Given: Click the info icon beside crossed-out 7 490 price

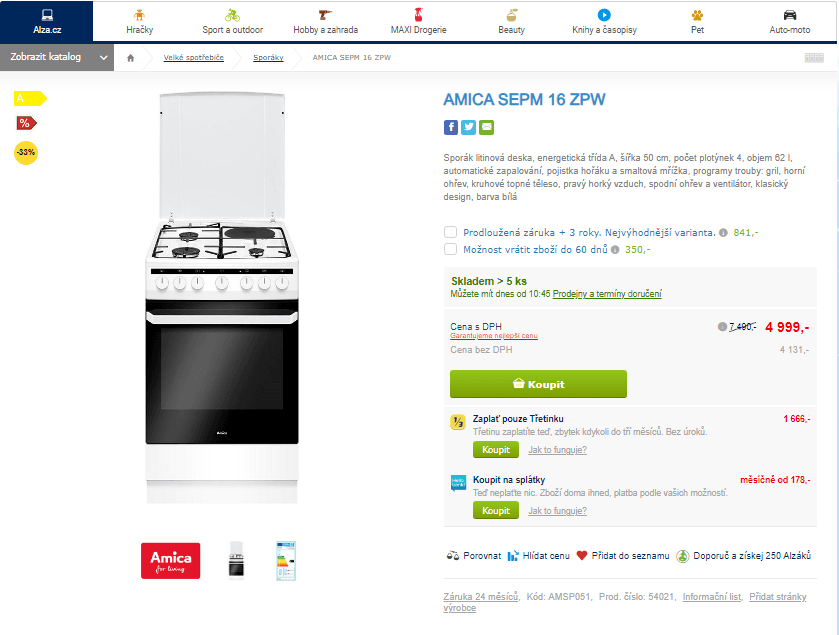Looking at the screenshot, I should pos(722,326).
